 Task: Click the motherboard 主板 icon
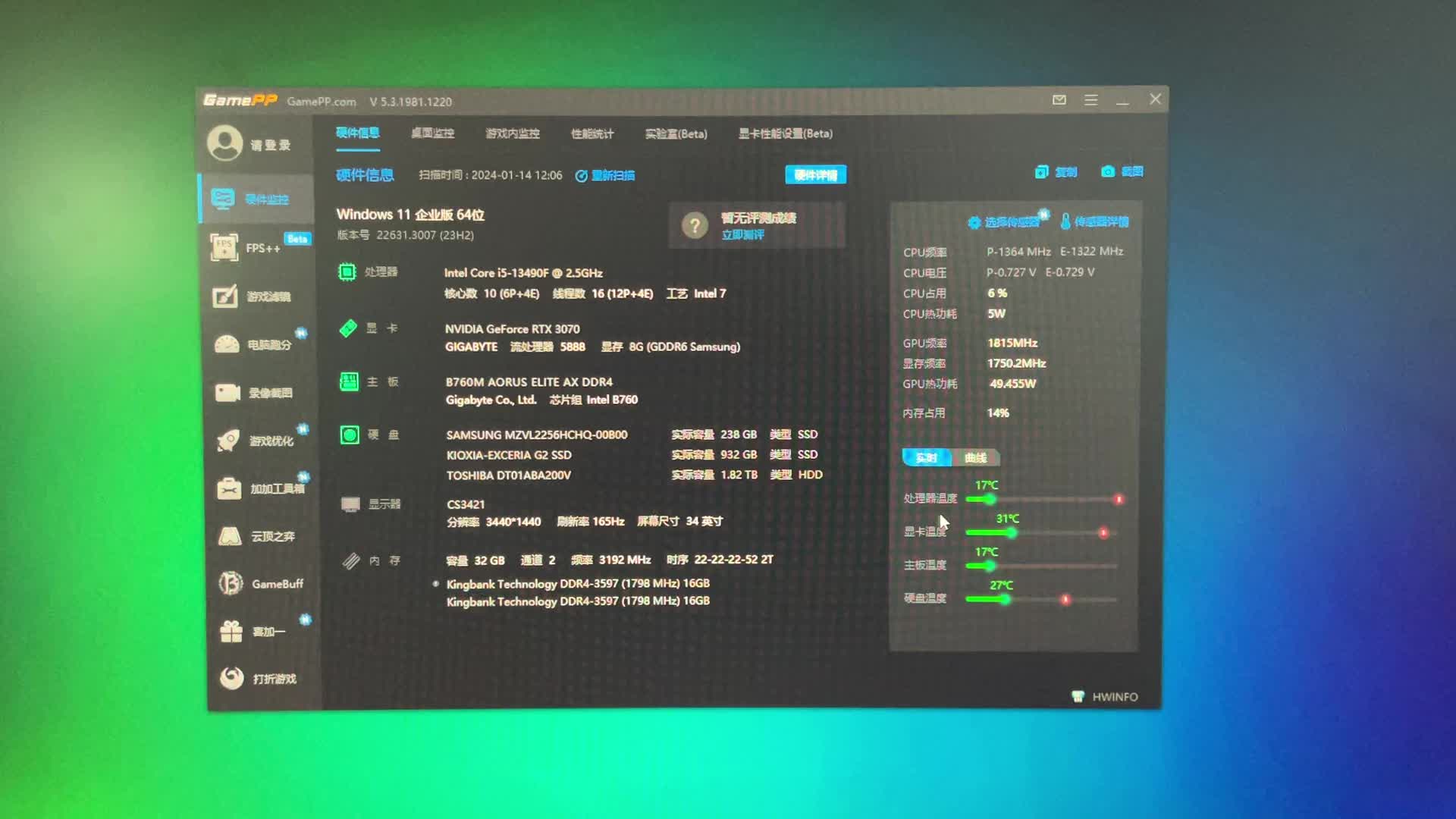pyautogui.click(x=349, y=381)
